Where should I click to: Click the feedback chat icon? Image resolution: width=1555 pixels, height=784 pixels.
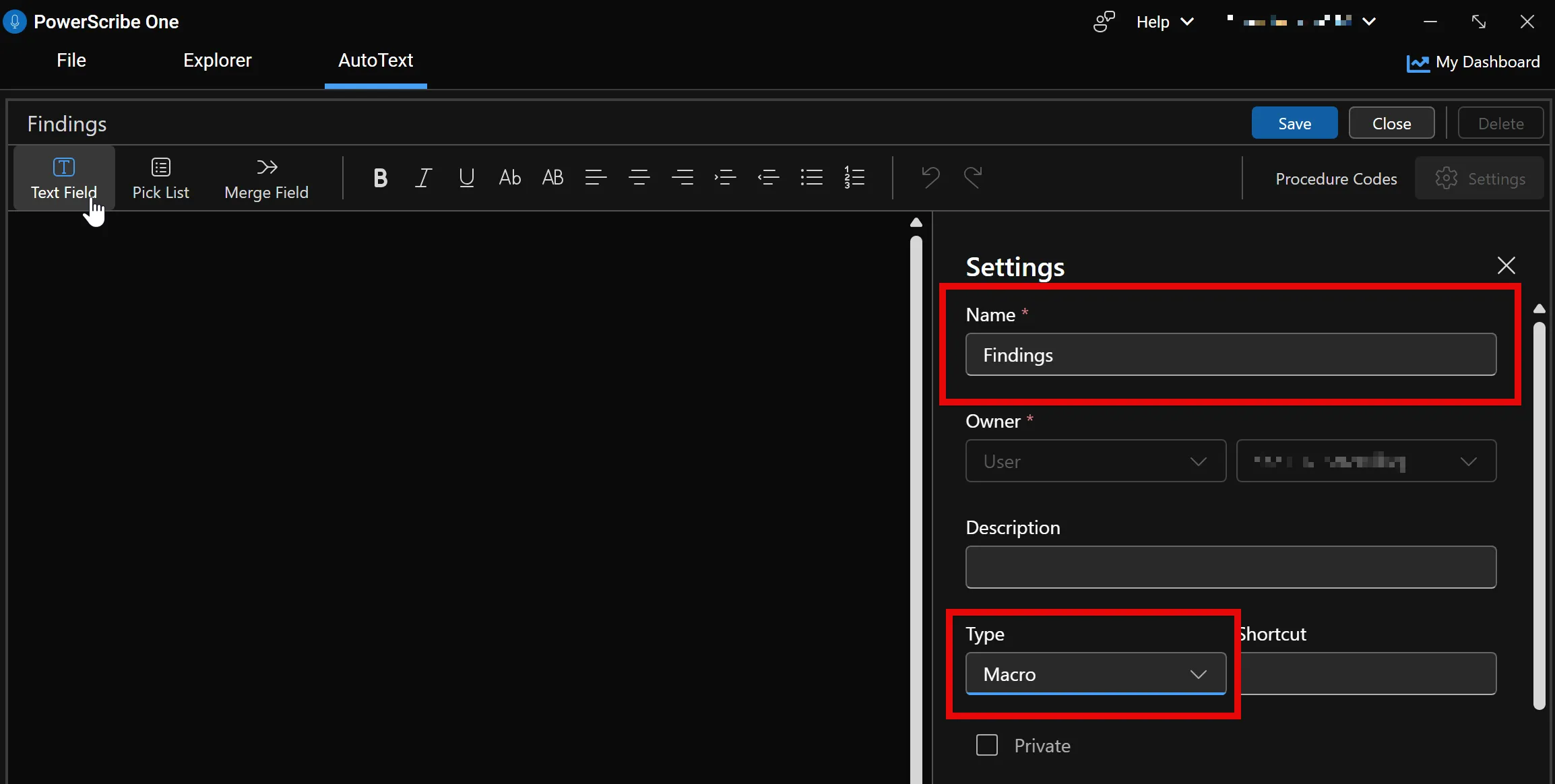1104,22
